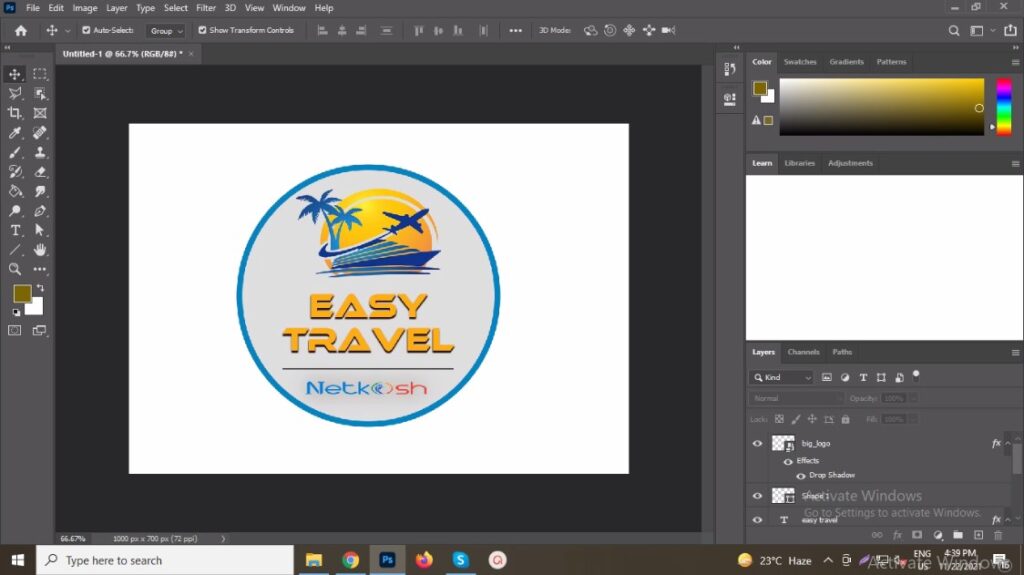Add a layer mask

(917, 535)
